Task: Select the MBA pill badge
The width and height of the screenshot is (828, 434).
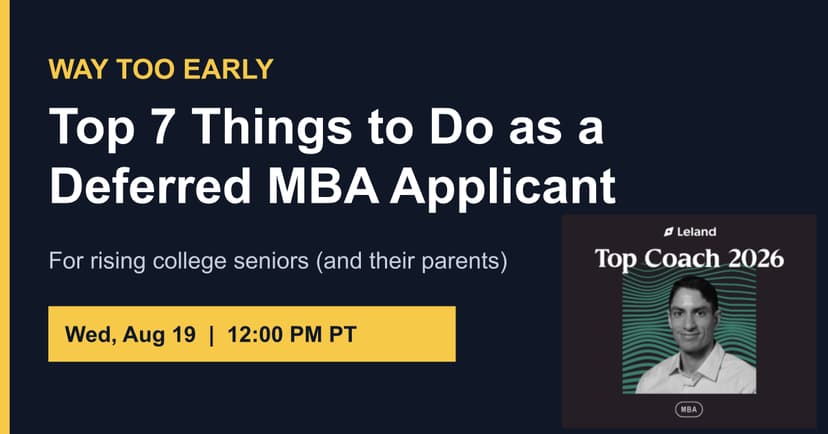Action: coord(689,409)
